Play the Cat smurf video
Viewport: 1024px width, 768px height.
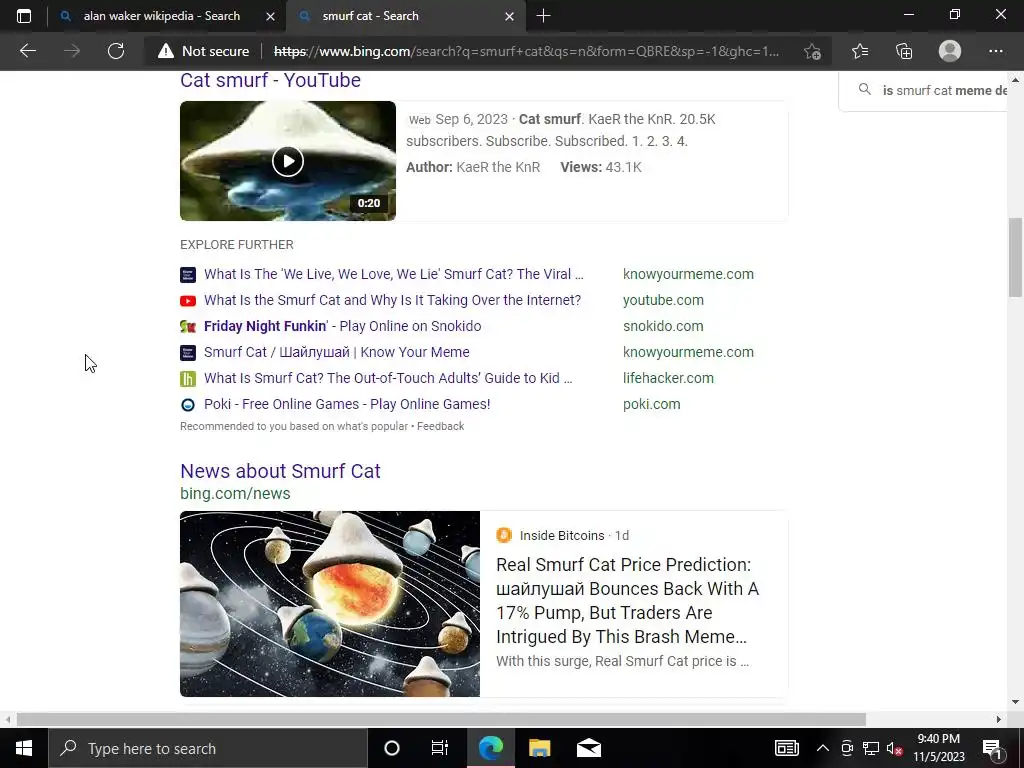tap(288, 161)
